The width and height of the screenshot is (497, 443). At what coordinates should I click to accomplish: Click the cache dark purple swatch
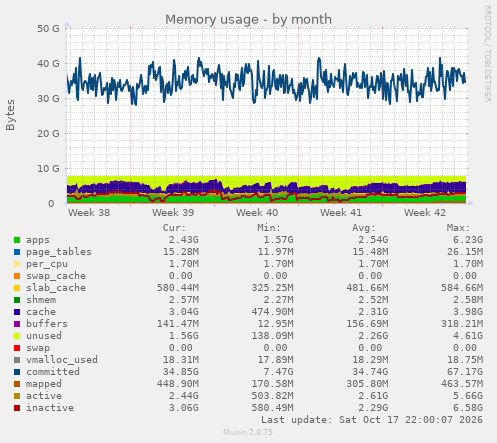[x=17, y=312]
